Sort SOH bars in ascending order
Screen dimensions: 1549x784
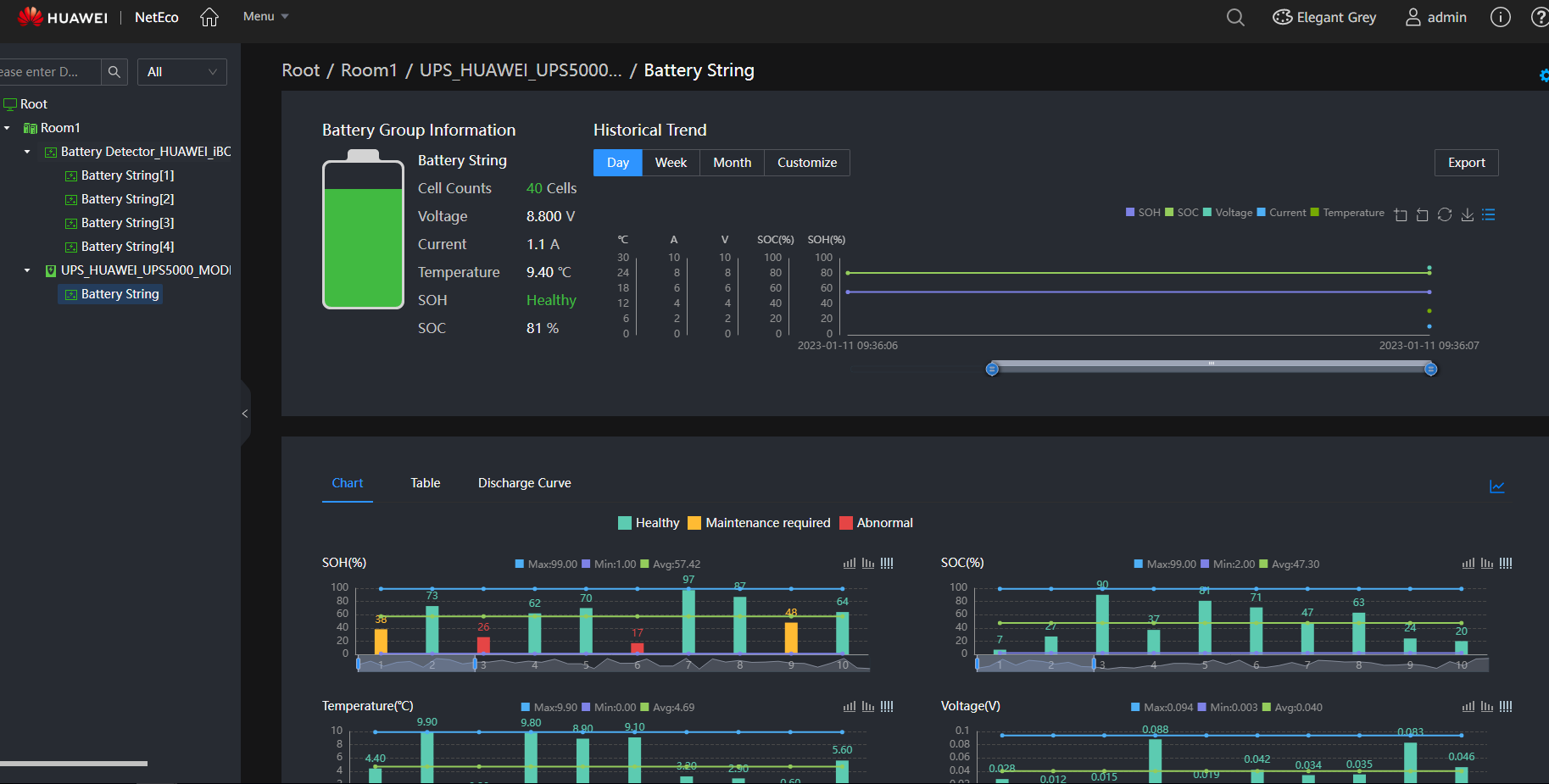[849, 563]
